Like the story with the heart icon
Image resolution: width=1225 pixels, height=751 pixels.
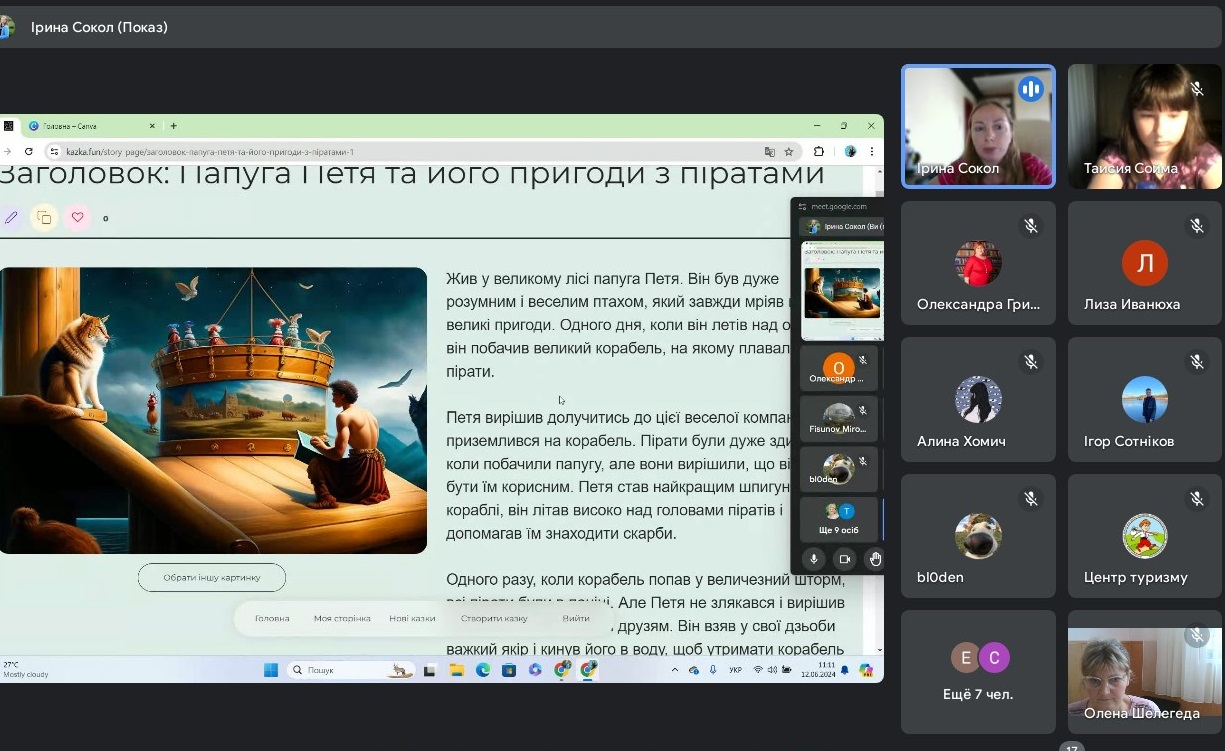point(77,217)
